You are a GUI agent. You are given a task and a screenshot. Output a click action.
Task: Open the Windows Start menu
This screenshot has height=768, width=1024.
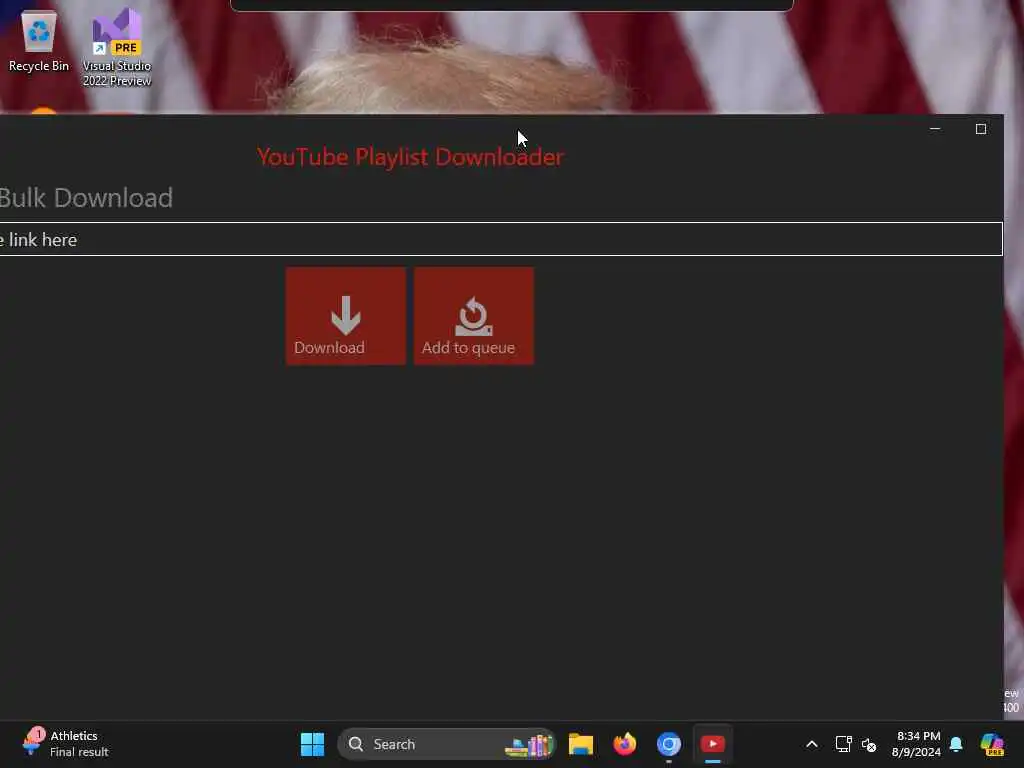[312, 744]
